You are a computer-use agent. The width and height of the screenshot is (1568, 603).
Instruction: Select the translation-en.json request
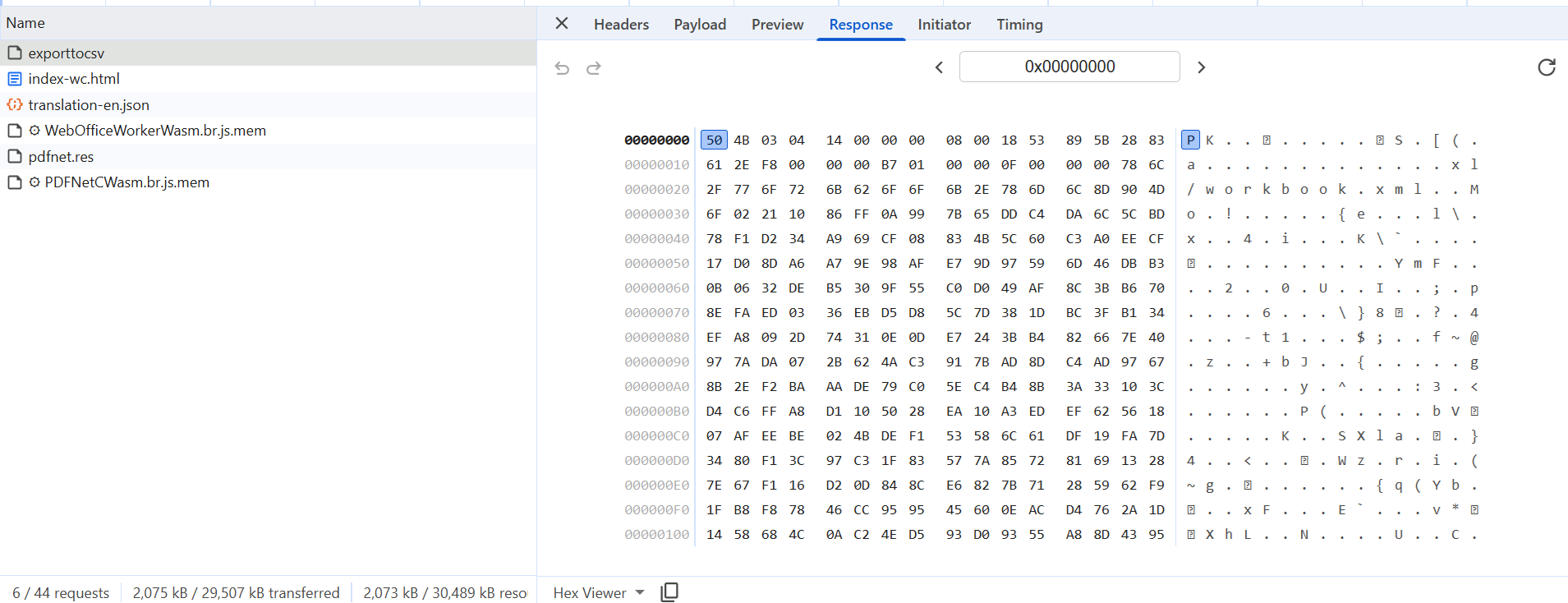click(x=89, y=105)
